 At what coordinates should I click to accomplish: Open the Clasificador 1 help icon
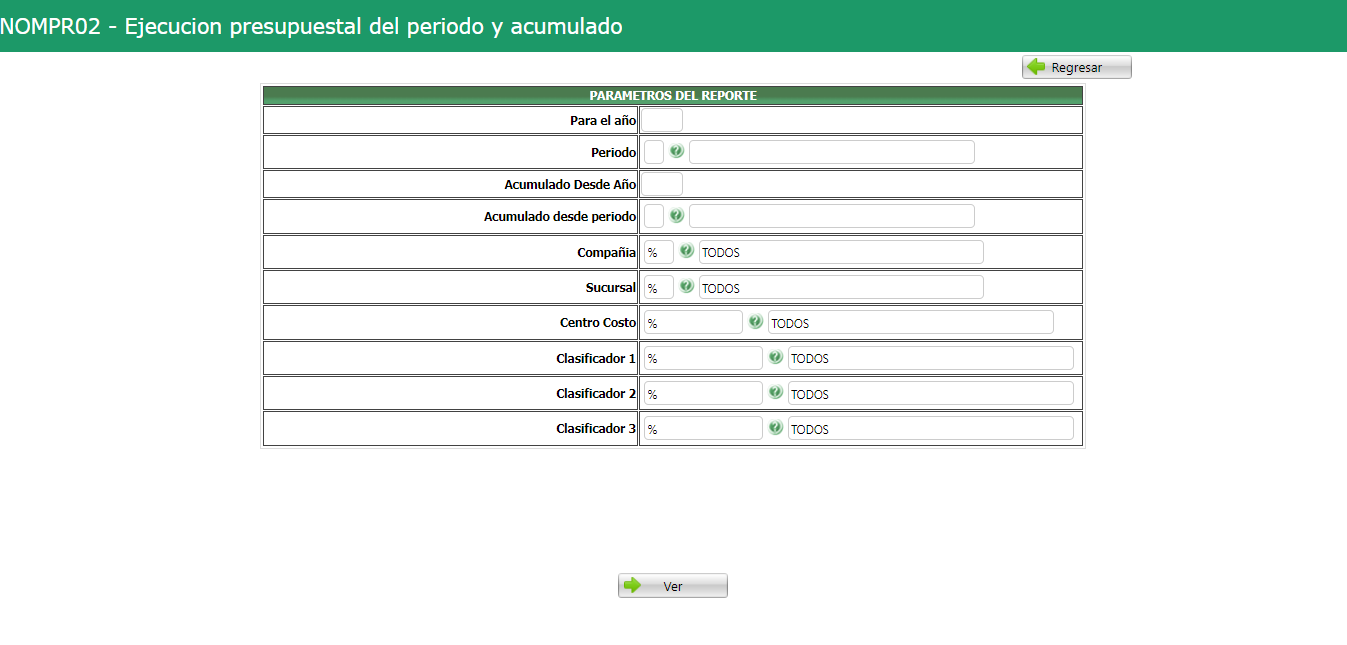[775, 357]
